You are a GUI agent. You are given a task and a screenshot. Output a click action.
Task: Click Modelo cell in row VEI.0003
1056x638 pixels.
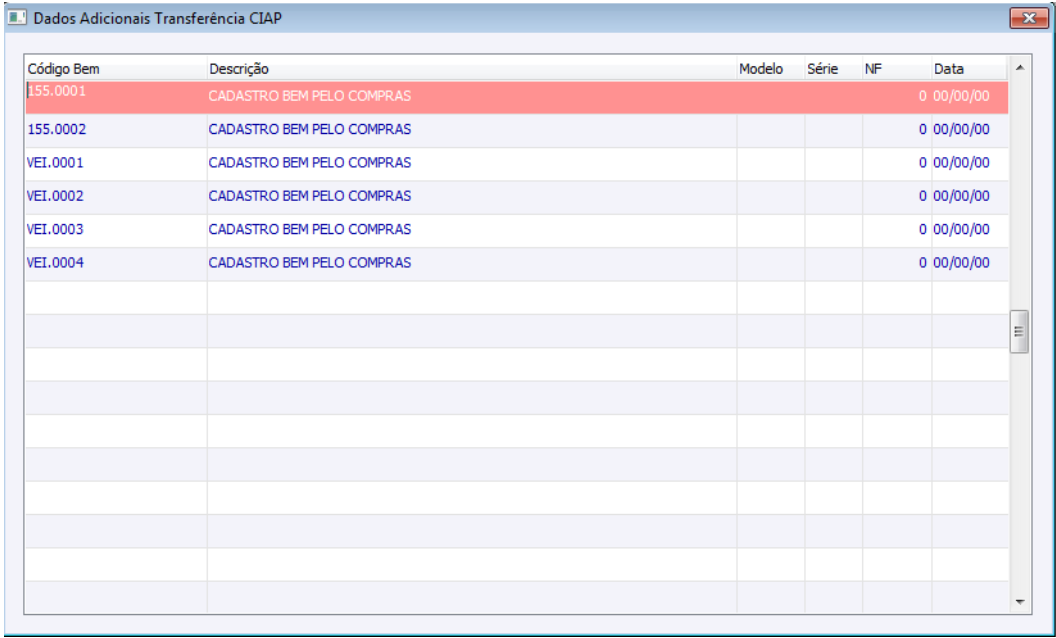(x=770, y=230)
